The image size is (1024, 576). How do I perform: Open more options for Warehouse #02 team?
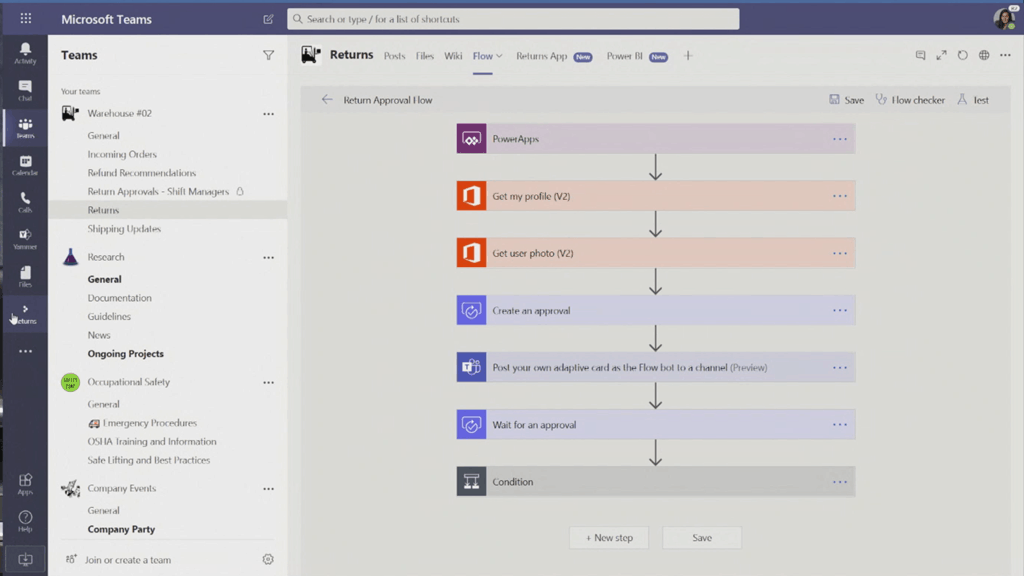(x=268, y=114)
